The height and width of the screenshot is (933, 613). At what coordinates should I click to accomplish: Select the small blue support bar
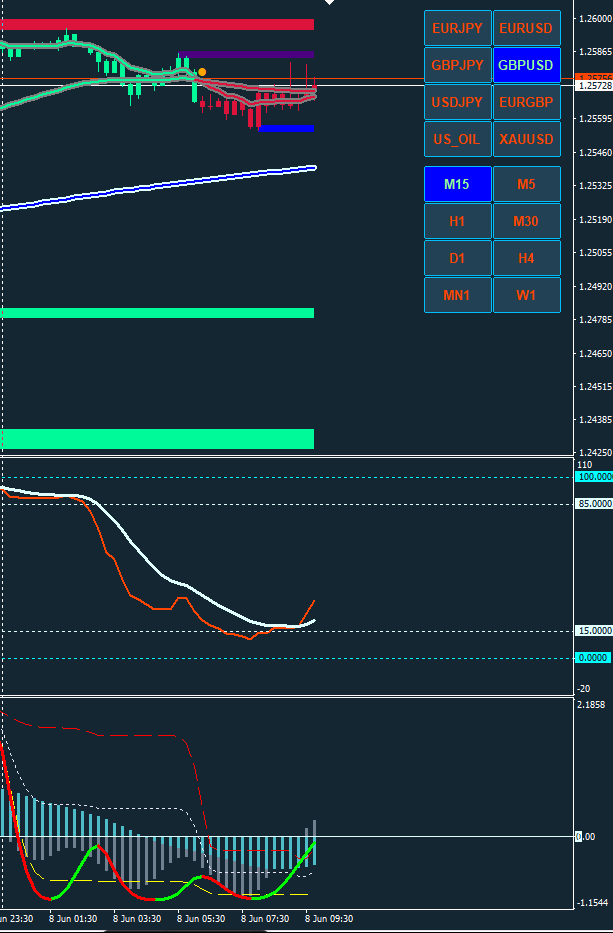[x=286, y=128]
